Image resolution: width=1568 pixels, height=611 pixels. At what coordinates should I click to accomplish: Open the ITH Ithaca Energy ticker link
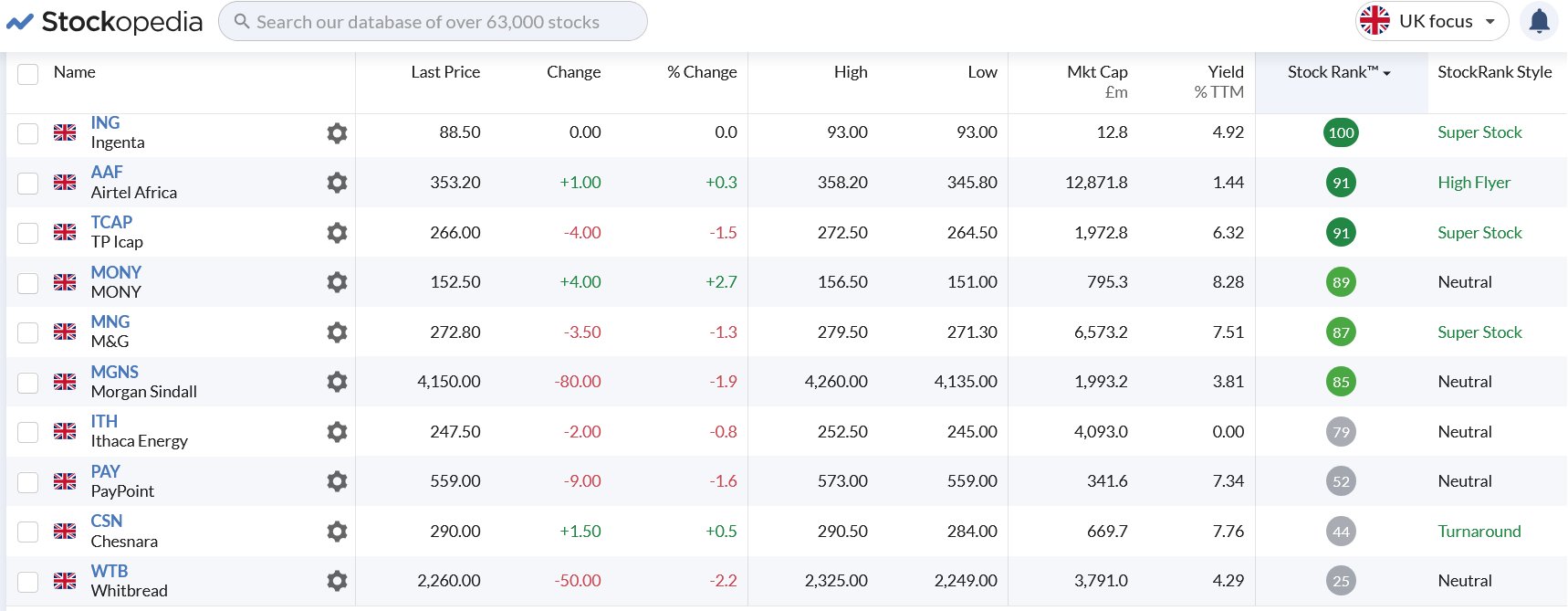point(104,421)
